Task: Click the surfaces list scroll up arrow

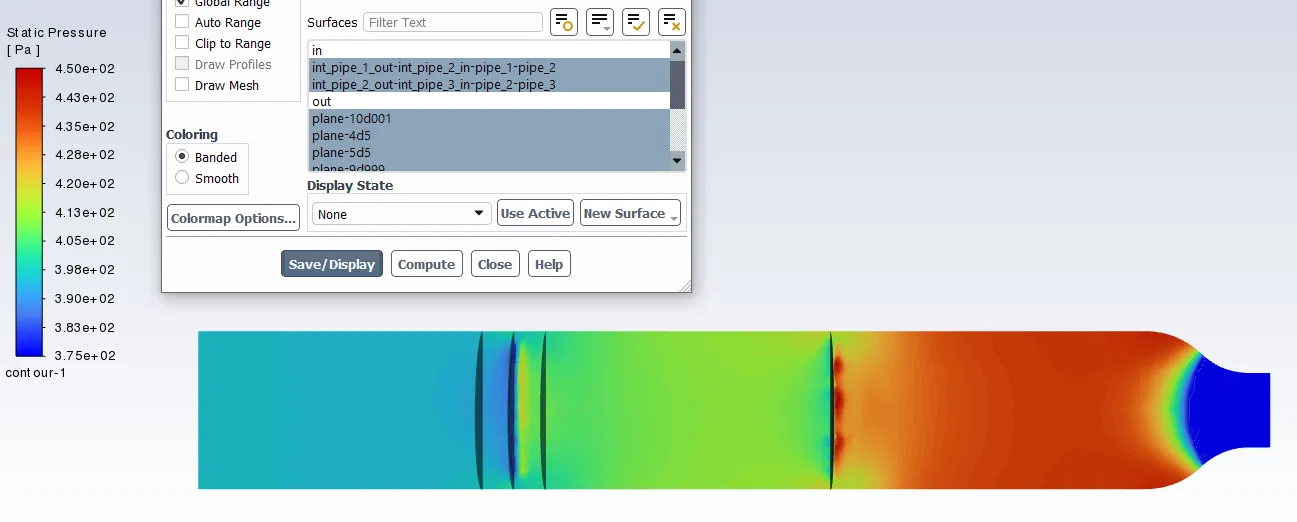Action: pos(677,50)
